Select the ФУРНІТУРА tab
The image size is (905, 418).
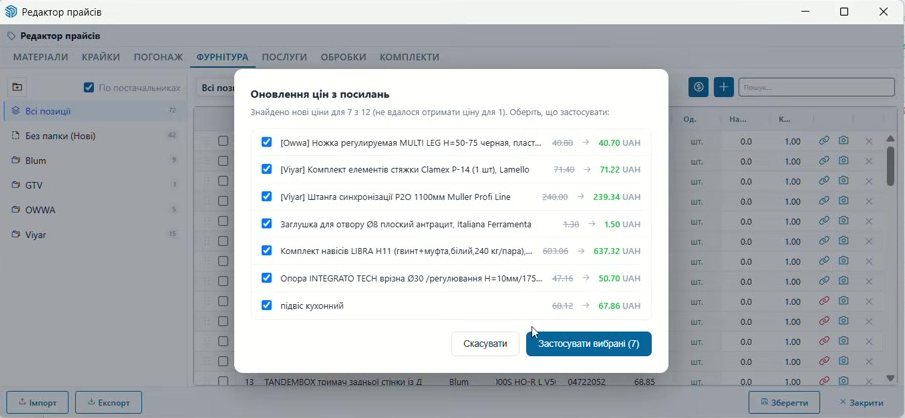click(222, 57)
